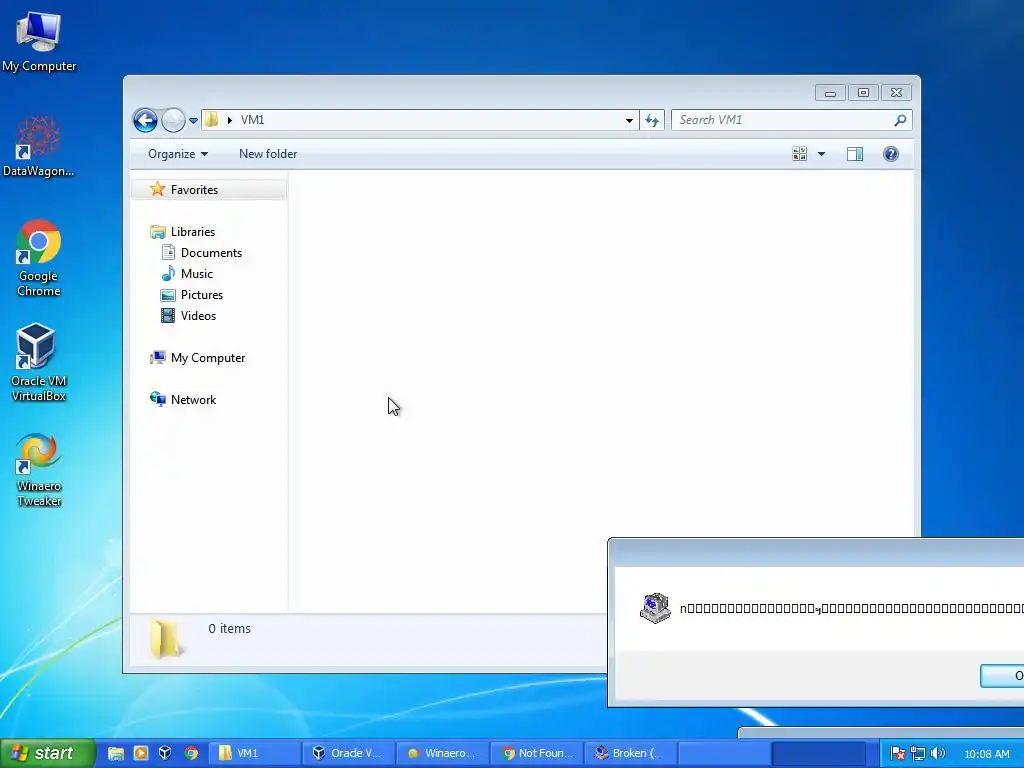Open Explorer help button
The image size is (1024, 768).
891,154
